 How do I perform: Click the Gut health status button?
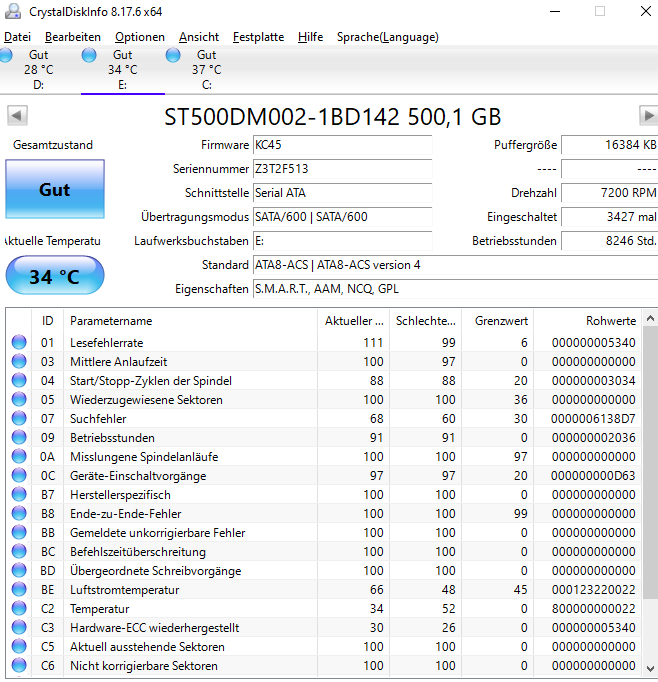55,189
